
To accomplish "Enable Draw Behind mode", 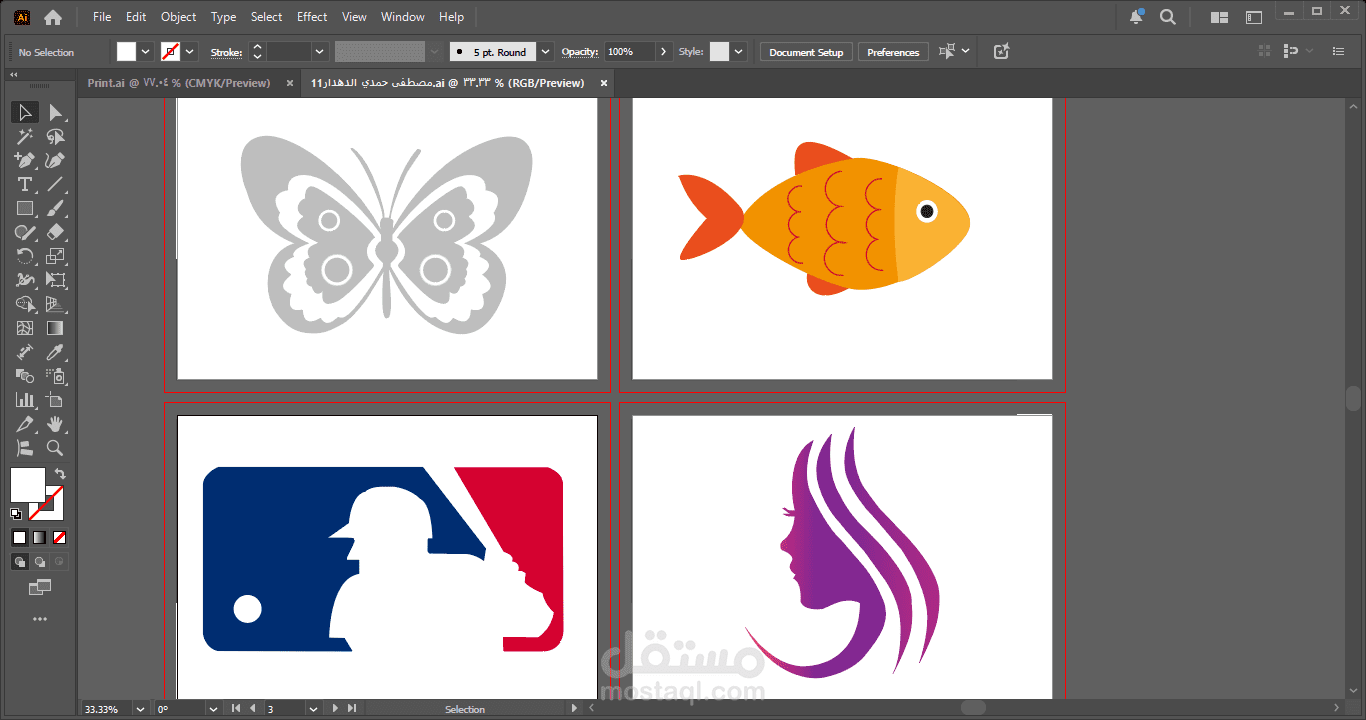I will point(40,562).
